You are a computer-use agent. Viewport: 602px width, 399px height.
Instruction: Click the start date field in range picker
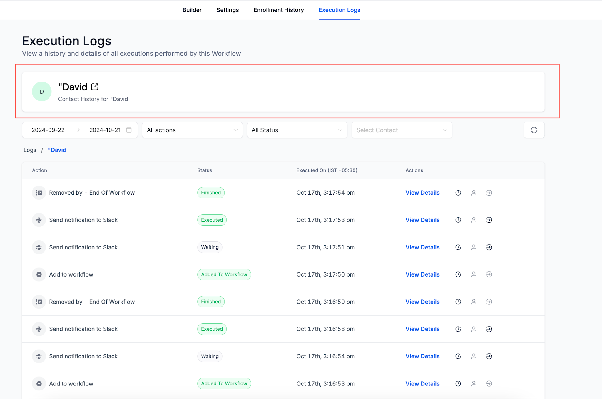pos(48,130)
